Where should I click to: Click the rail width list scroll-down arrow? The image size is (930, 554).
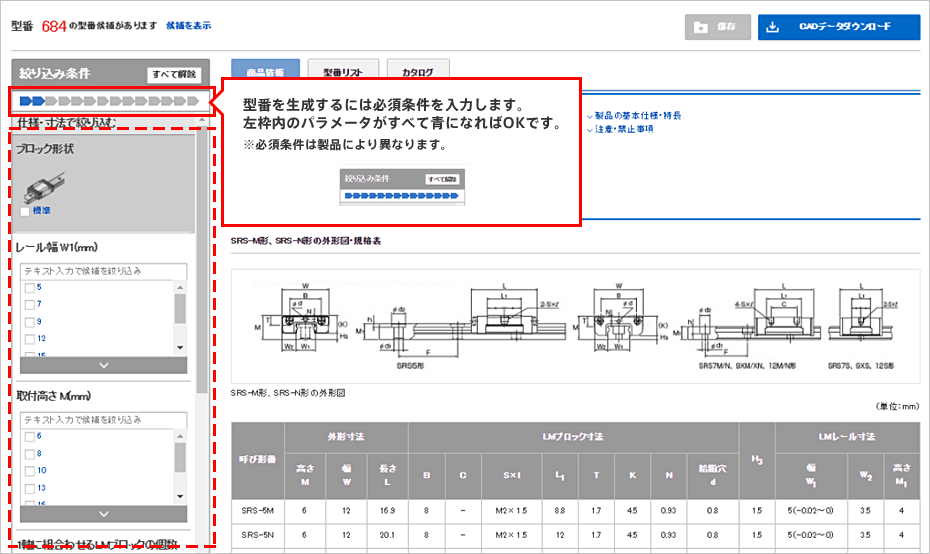click(x=180, y=348)
